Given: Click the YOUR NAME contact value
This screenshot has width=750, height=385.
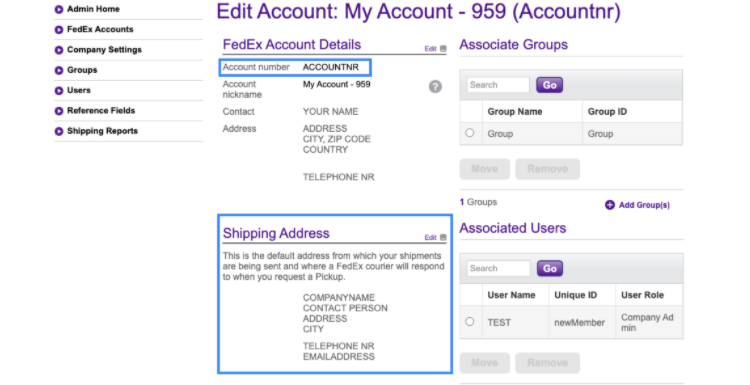Looking at the screenshot, I should click(x=330, y=112).
